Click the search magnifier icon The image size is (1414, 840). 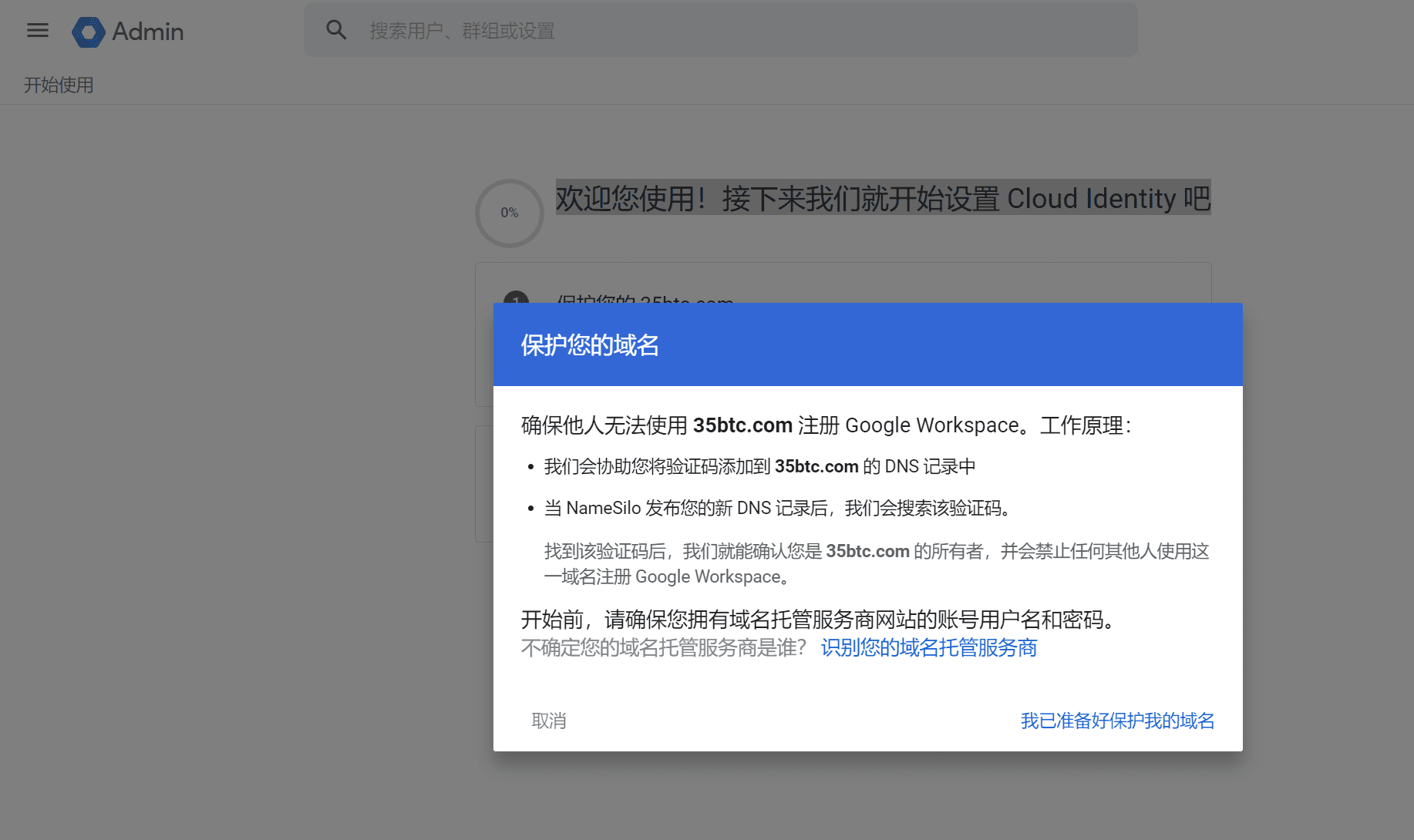[x=335, y=29]
